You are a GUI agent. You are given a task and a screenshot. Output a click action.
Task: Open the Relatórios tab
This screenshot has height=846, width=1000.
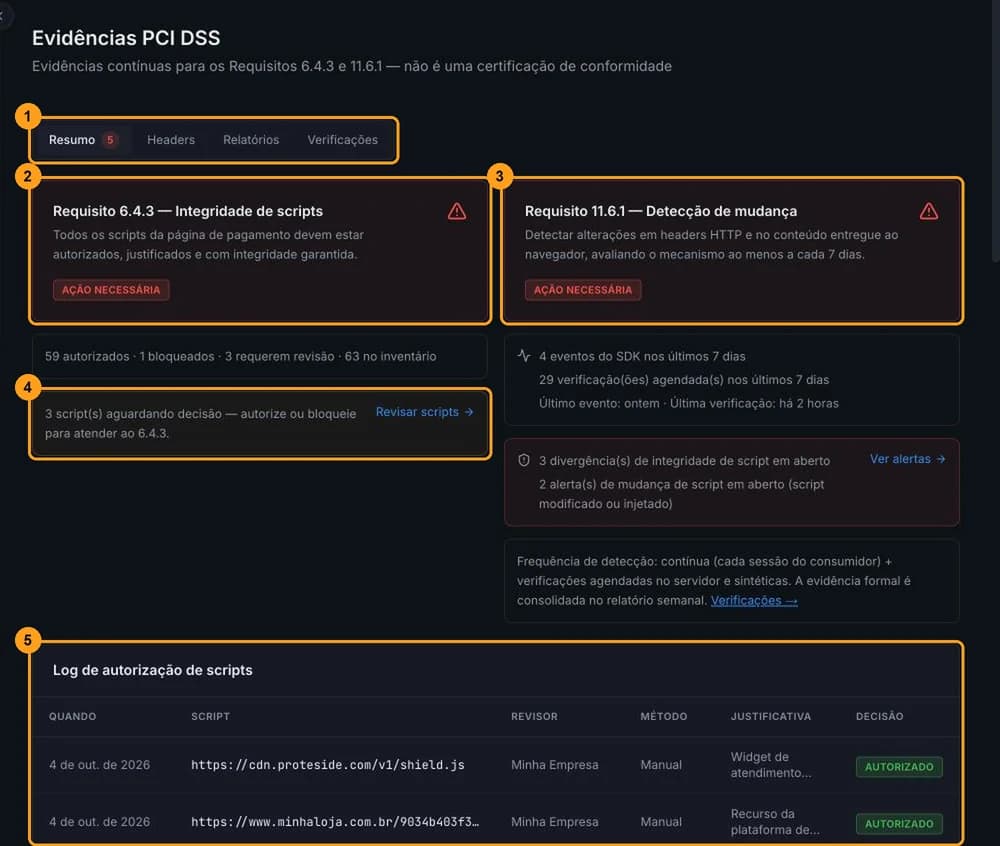(251, 140)
